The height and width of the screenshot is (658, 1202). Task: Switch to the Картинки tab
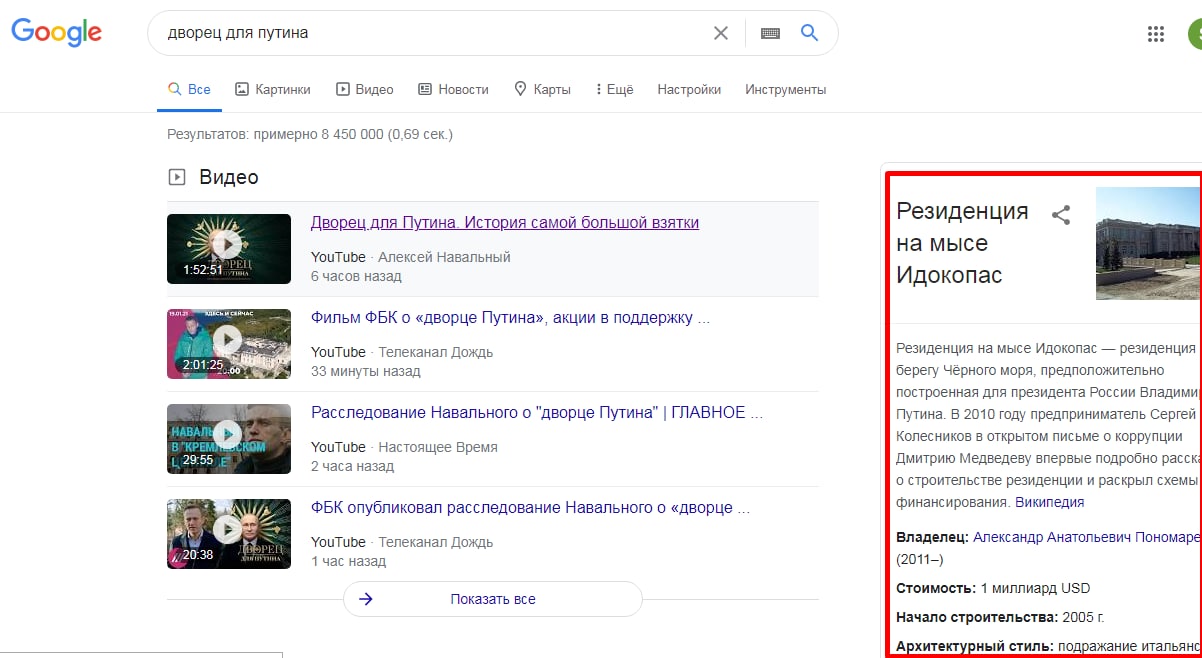273,89
